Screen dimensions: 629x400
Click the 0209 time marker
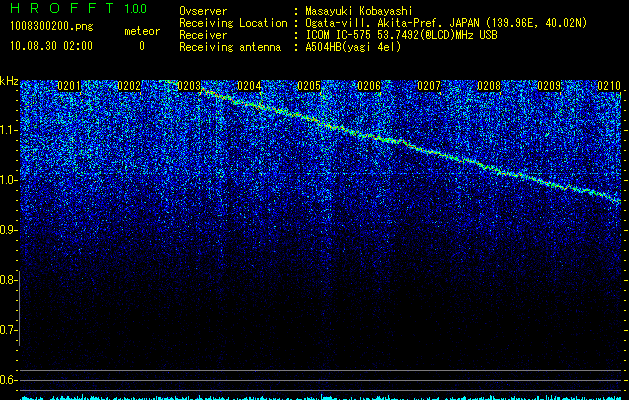549,85
